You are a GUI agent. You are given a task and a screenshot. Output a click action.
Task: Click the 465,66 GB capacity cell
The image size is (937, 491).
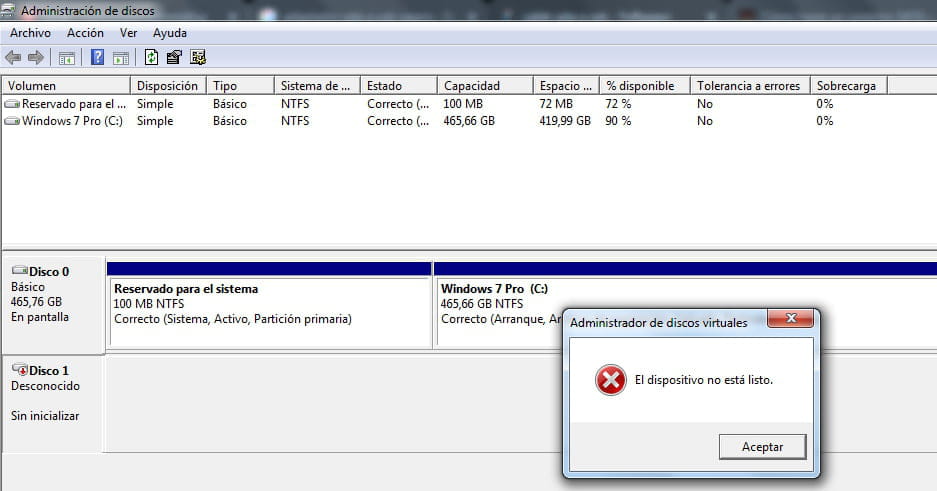coord(469,121)
